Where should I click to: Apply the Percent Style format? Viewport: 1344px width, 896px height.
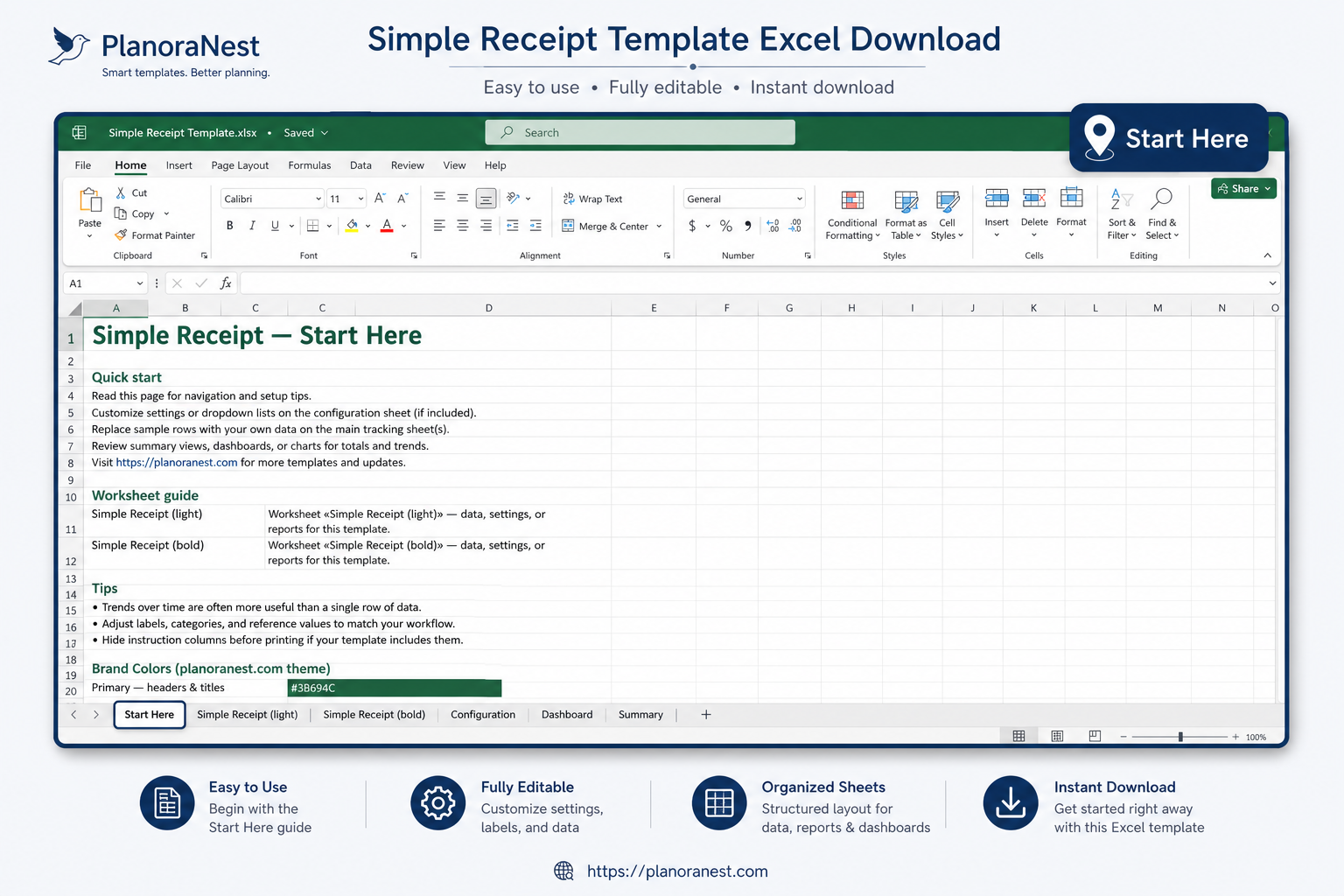click(726, 226)
